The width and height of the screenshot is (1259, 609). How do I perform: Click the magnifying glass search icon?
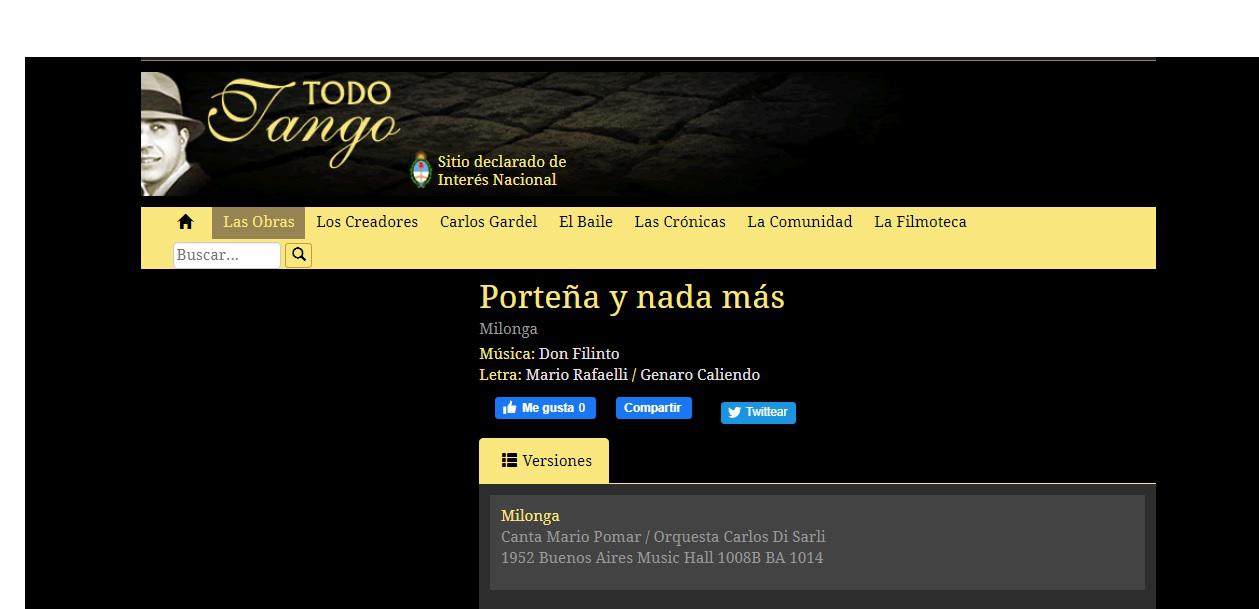coord(298,254)
